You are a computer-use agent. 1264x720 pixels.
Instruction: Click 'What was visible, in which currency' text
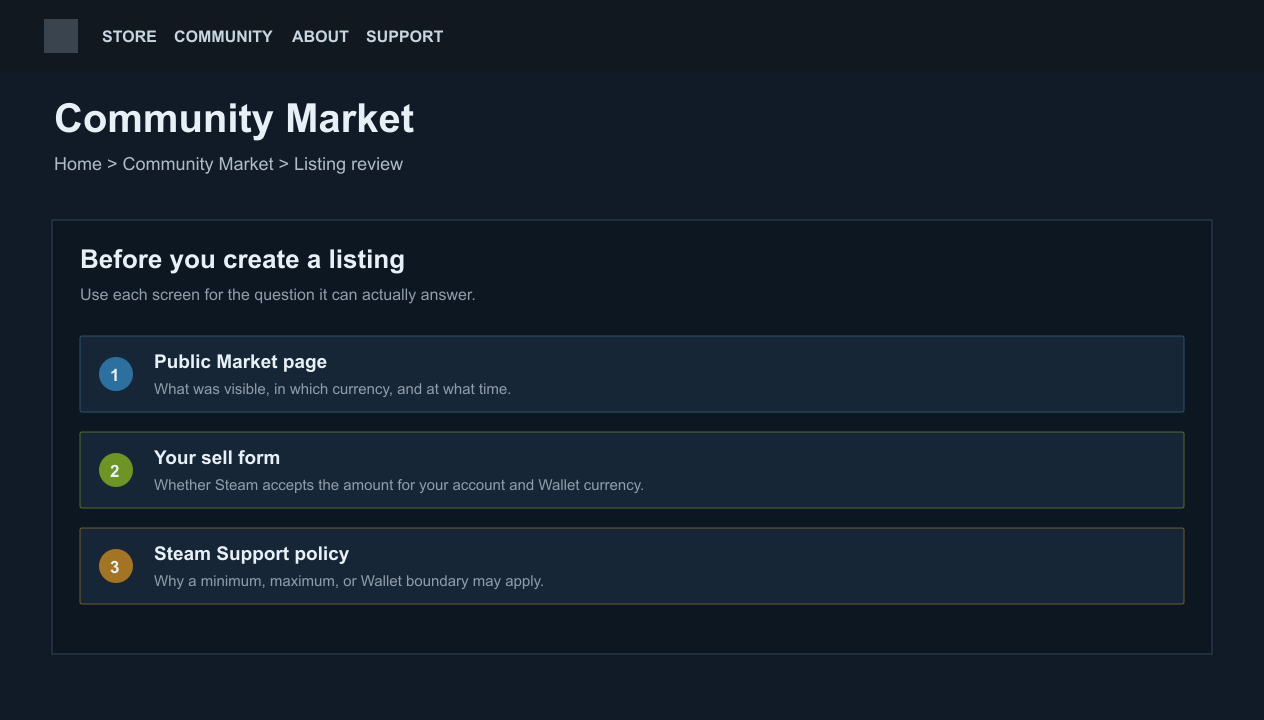332,389
